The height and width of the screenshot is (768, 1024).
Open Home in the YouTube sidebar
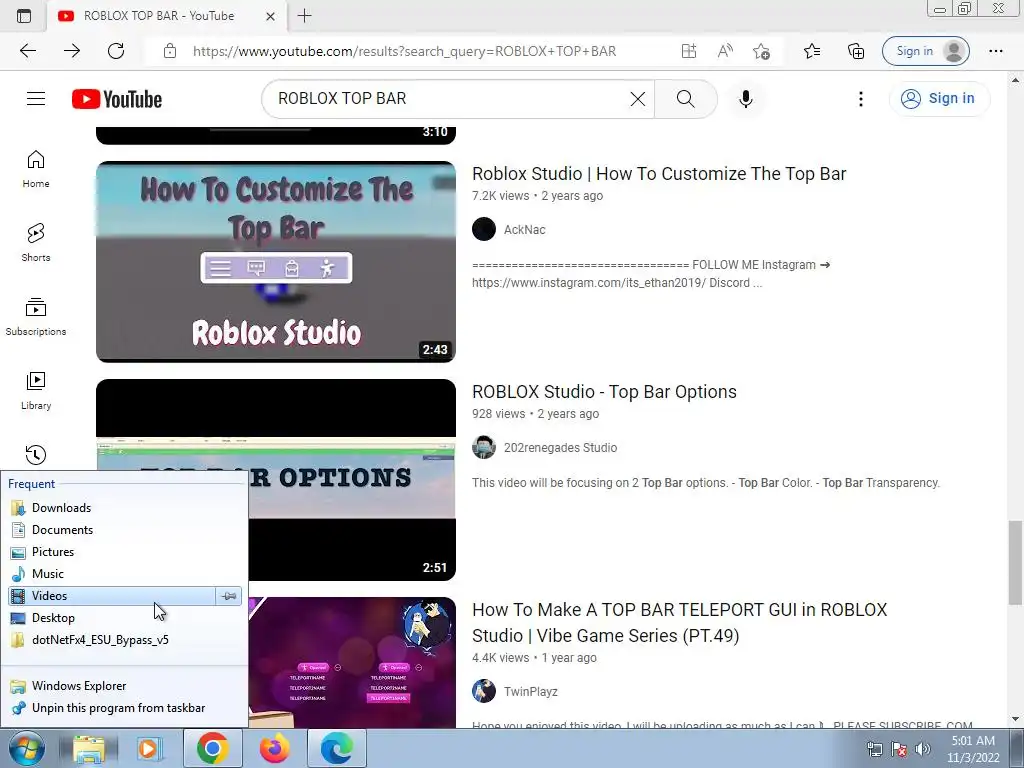[x=36, y=168]
